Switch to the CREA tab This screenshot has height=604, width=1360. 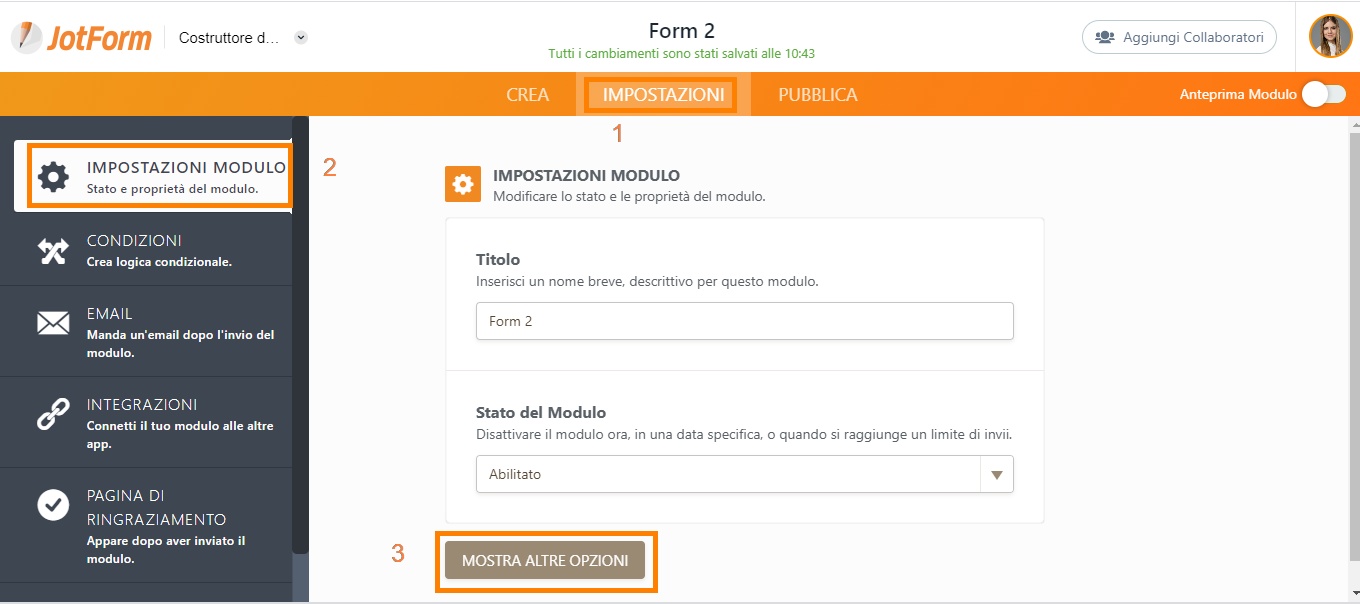[x=528, y=95]
